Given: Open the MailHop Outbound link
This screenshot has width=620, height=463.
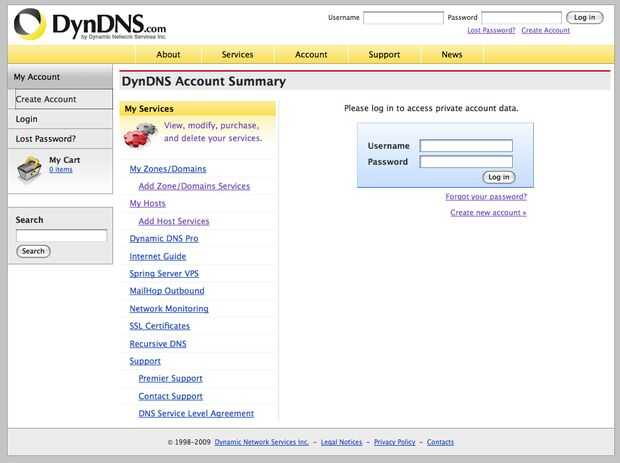Looking at the screenshot, I should (167, 291).
